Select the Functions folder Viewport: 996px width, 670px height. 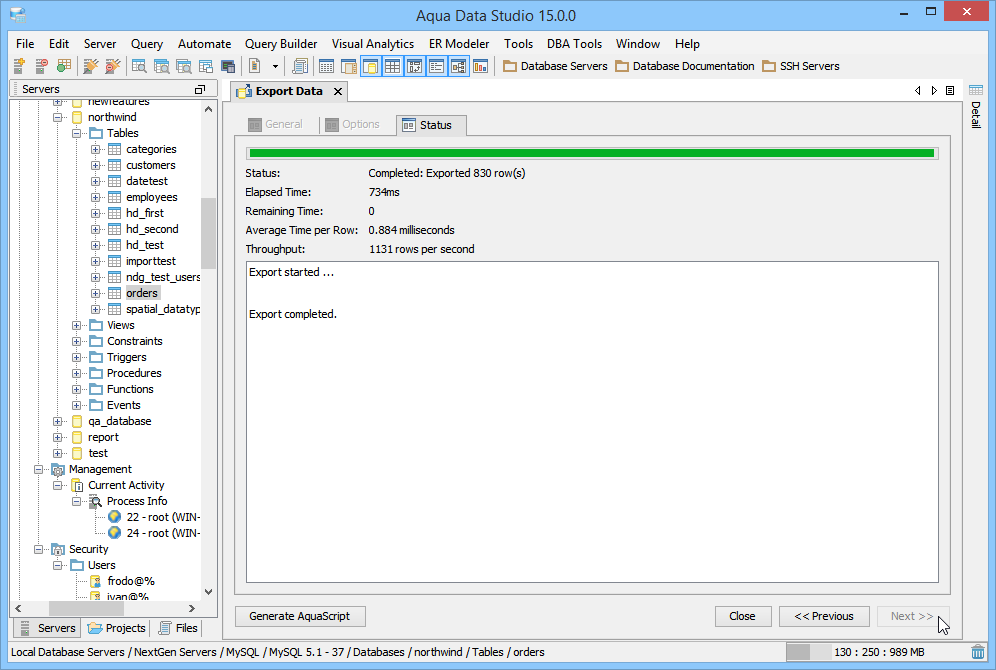(130, 389)
